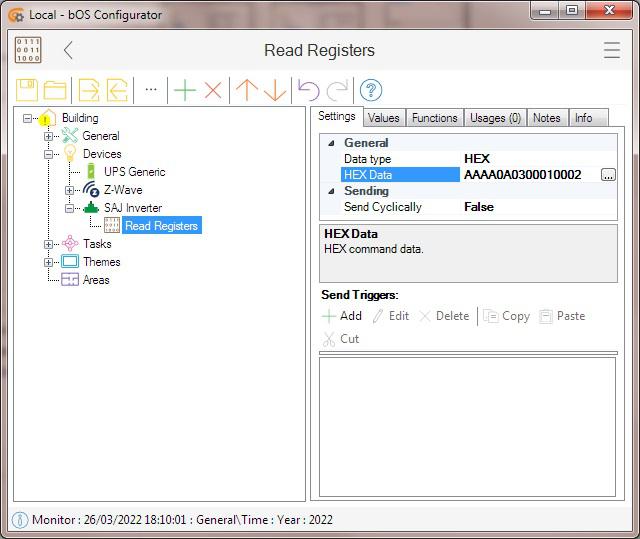The width and height of the screenshot is (640, 539).
Task: Click the green plus add icon
Action: 185,90
